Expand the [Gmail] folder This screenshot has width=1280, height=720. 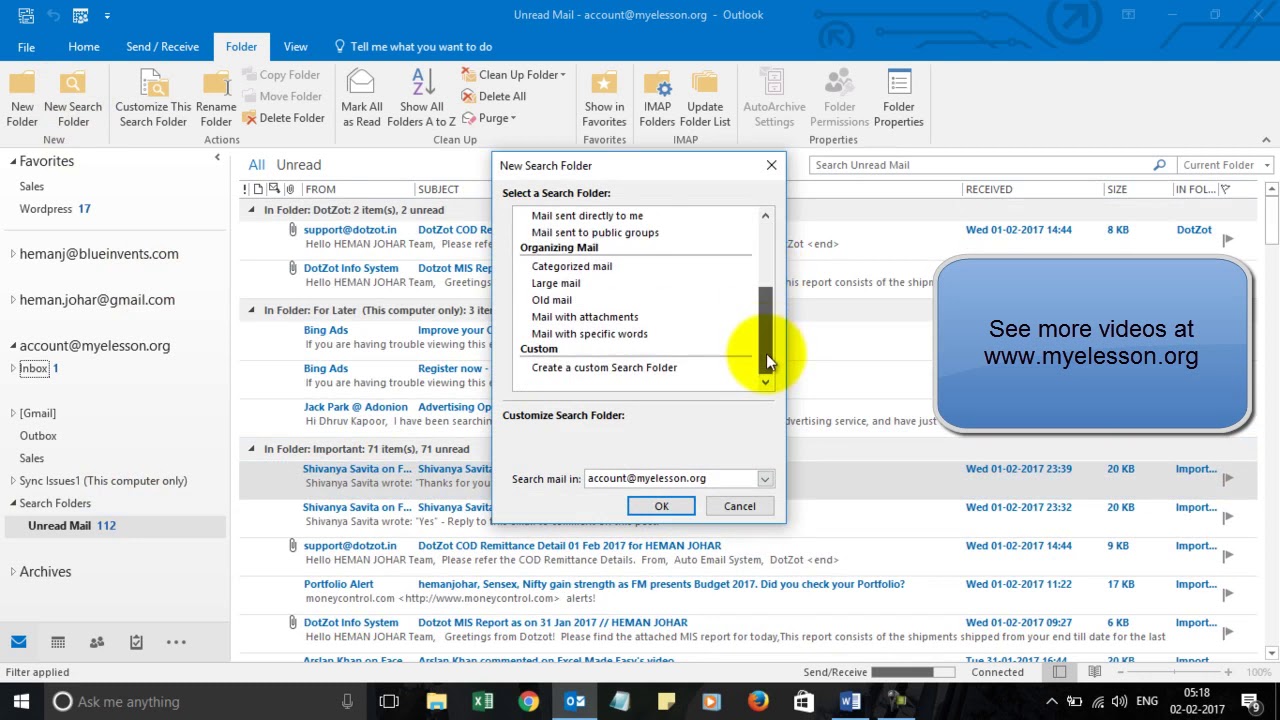pos(13,413)
